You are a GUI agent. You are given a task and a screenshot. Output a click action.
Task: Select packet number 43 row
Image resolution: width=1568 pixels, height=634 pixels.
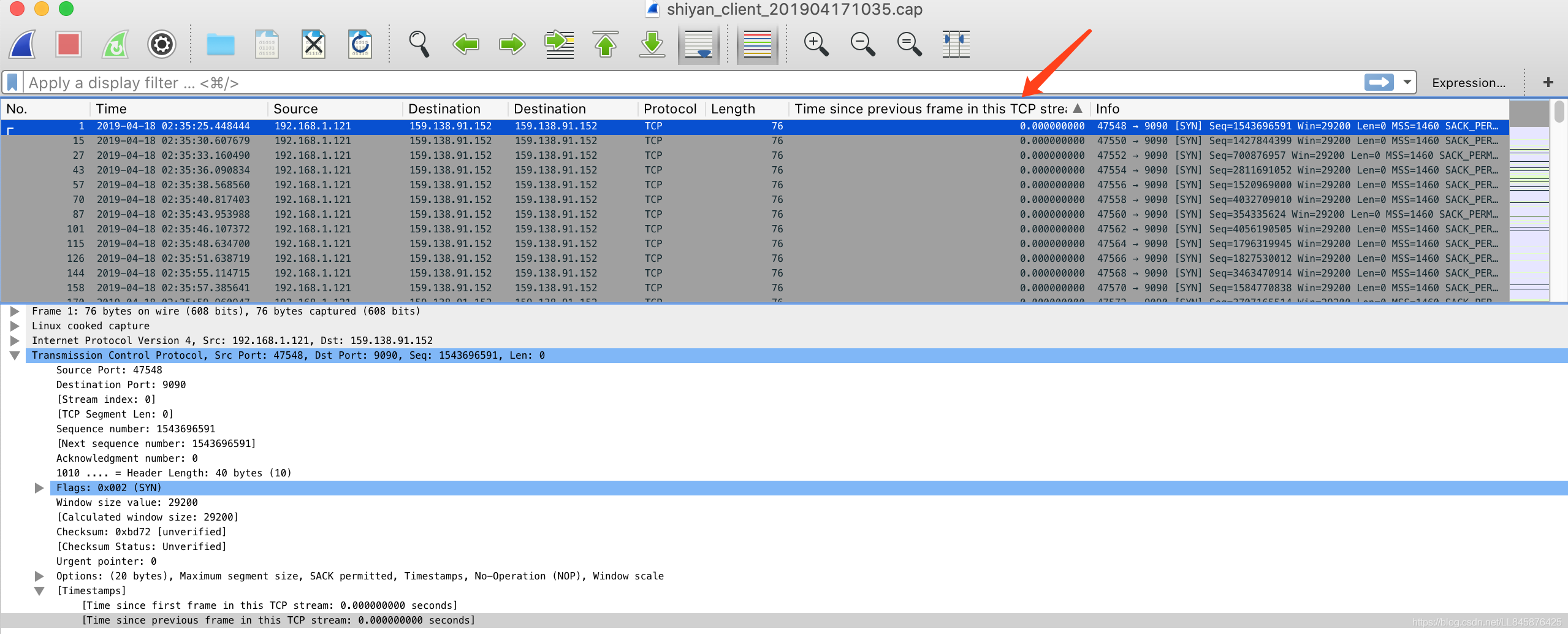[x=755, y=170]
